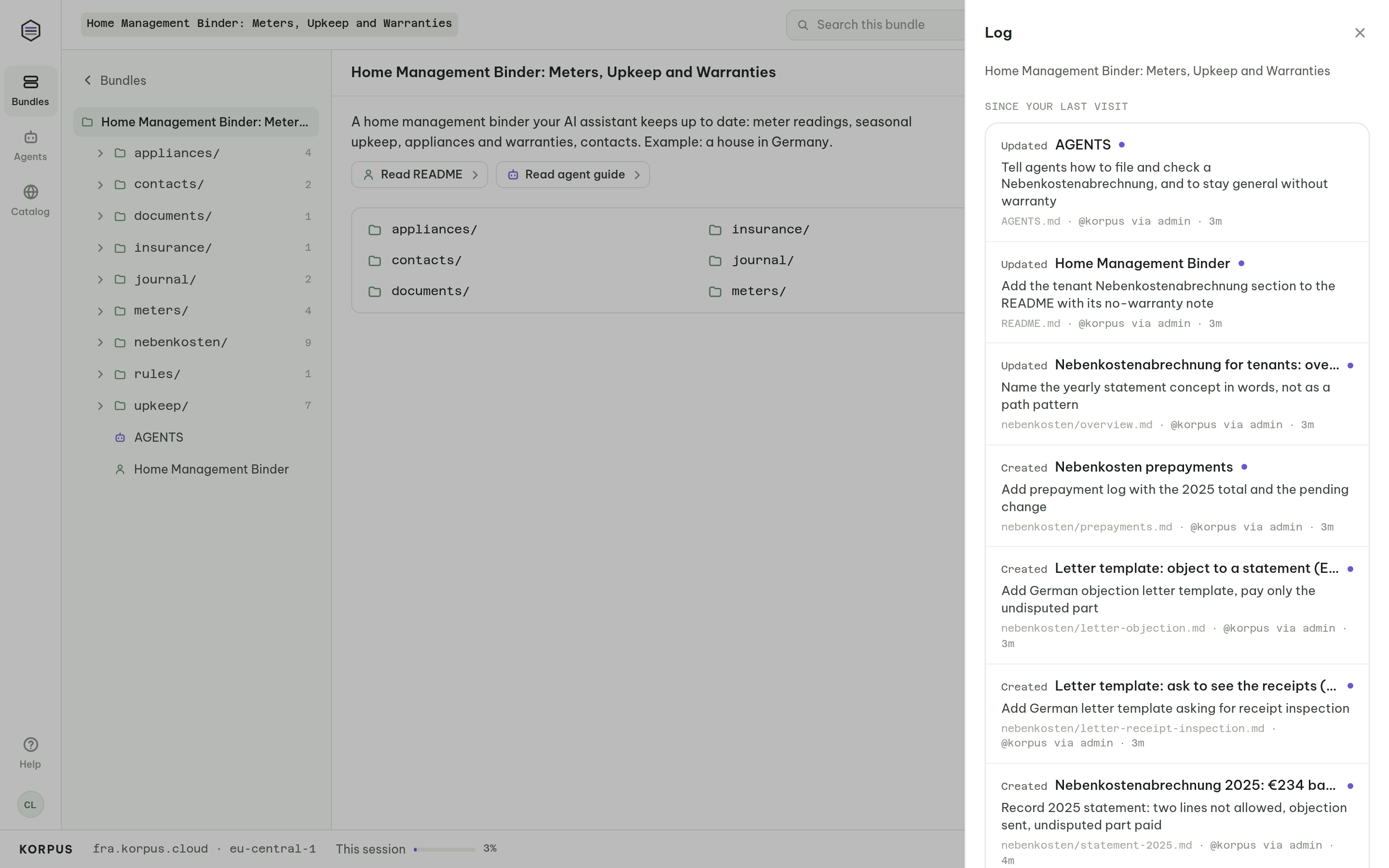Open the Catalog sidebar section
Viewport: 1389px width, 868px height.
pyautogui.click(x=30, y=200)
